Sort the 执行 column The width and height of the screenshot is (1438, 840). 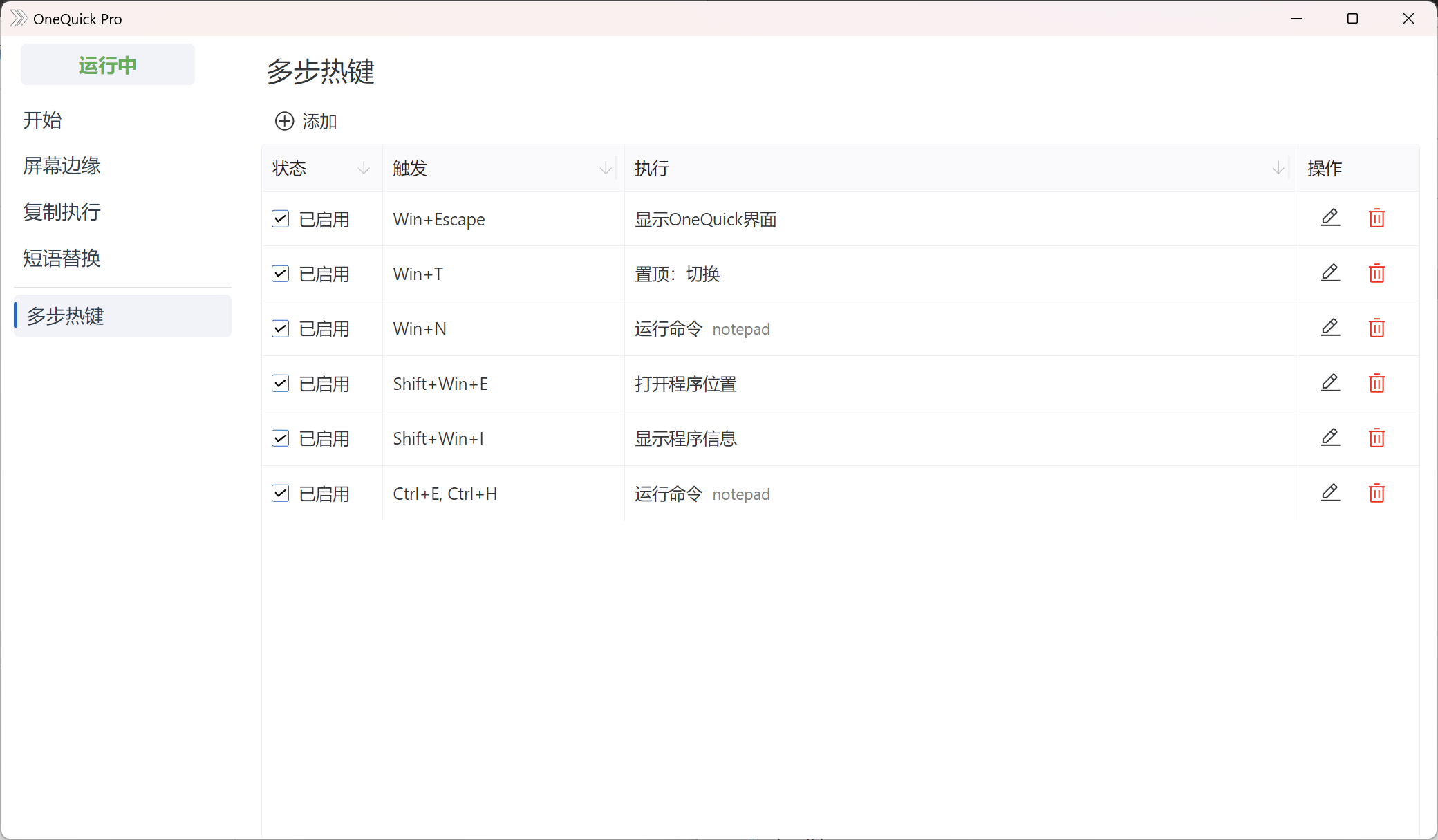click(1278, 167)
